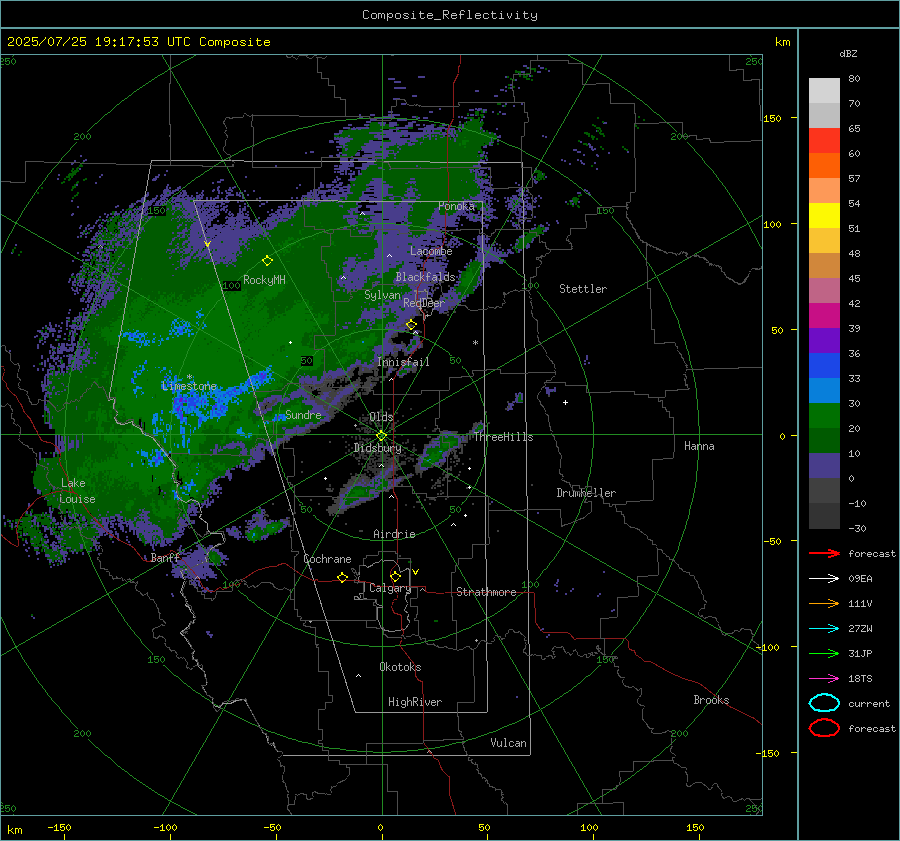Click the Stettler label
This screenshot has width=900, height=841.
tap(583, 289)
